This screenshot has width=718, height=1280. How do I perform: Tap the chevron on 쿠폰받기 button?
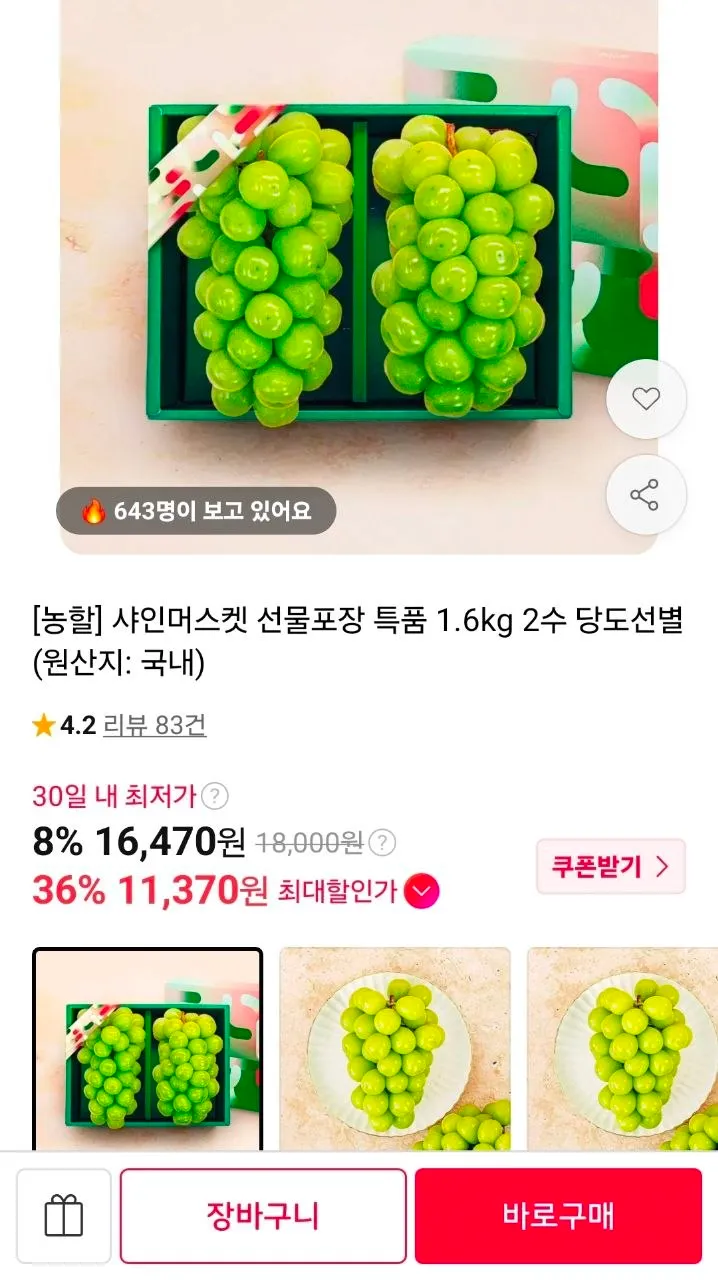(x=661, y=866)
